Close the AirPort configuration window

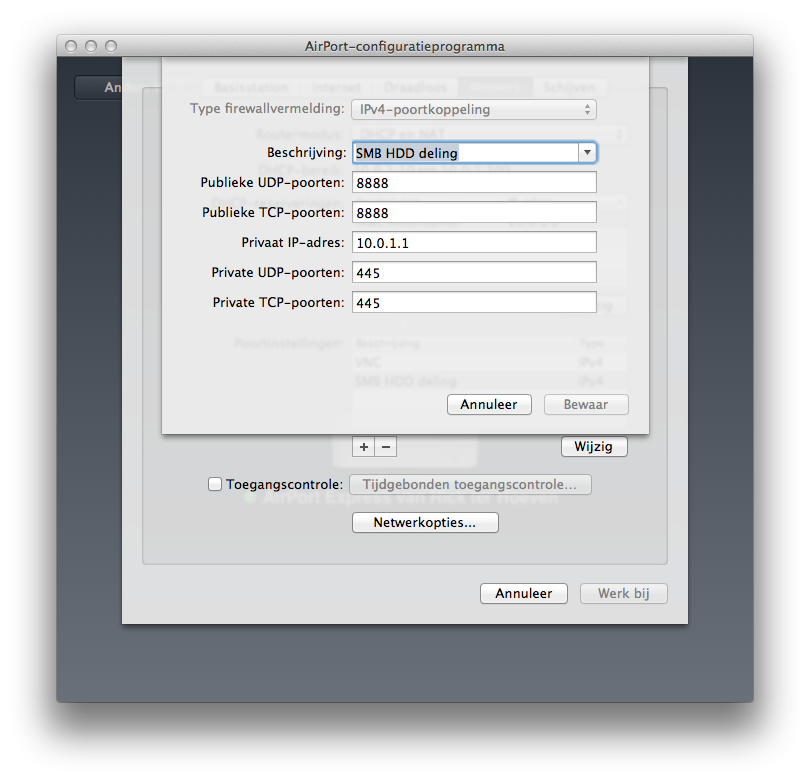click(x=71, y=46)
